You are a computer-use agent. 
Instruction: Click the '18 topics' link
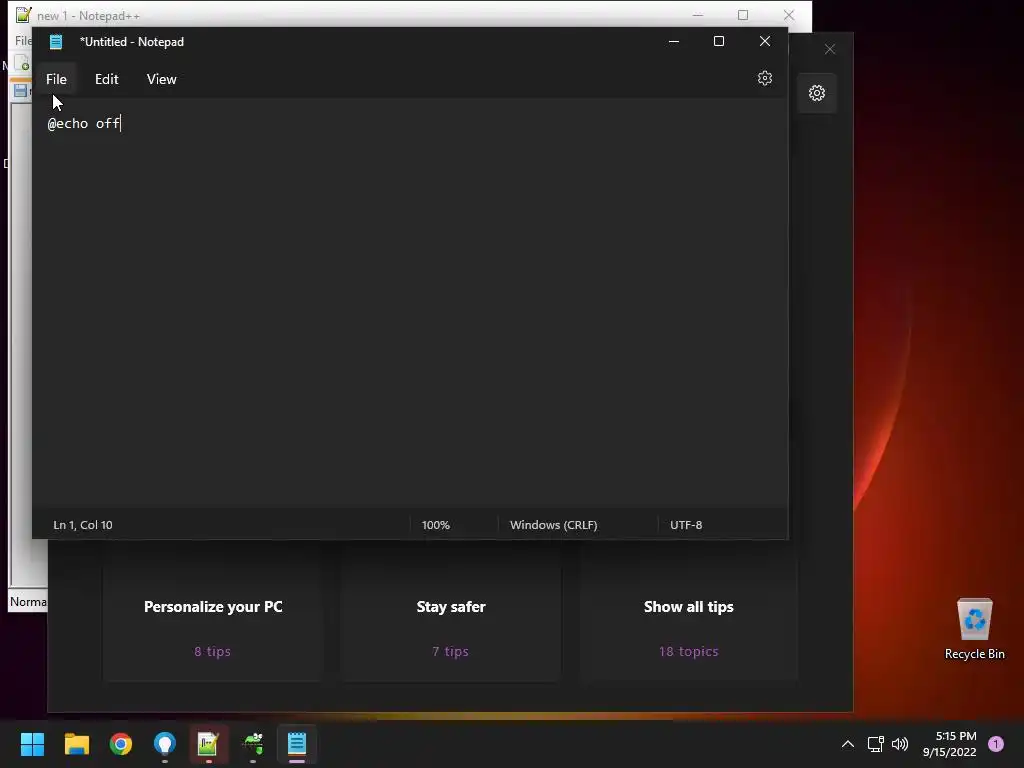688,651
